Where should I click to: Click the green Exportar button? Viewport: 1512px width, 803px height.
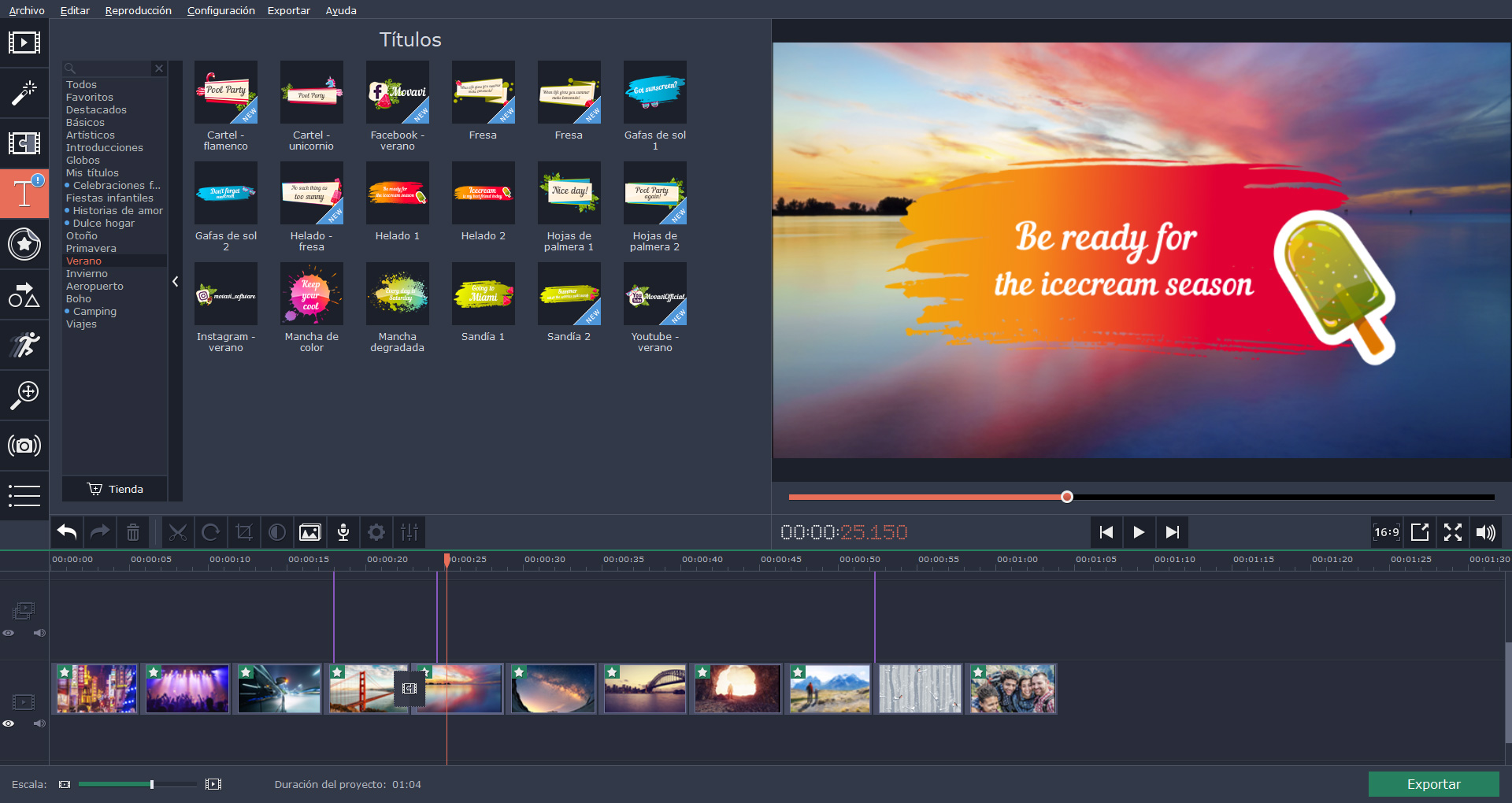tap(1433, 784)
